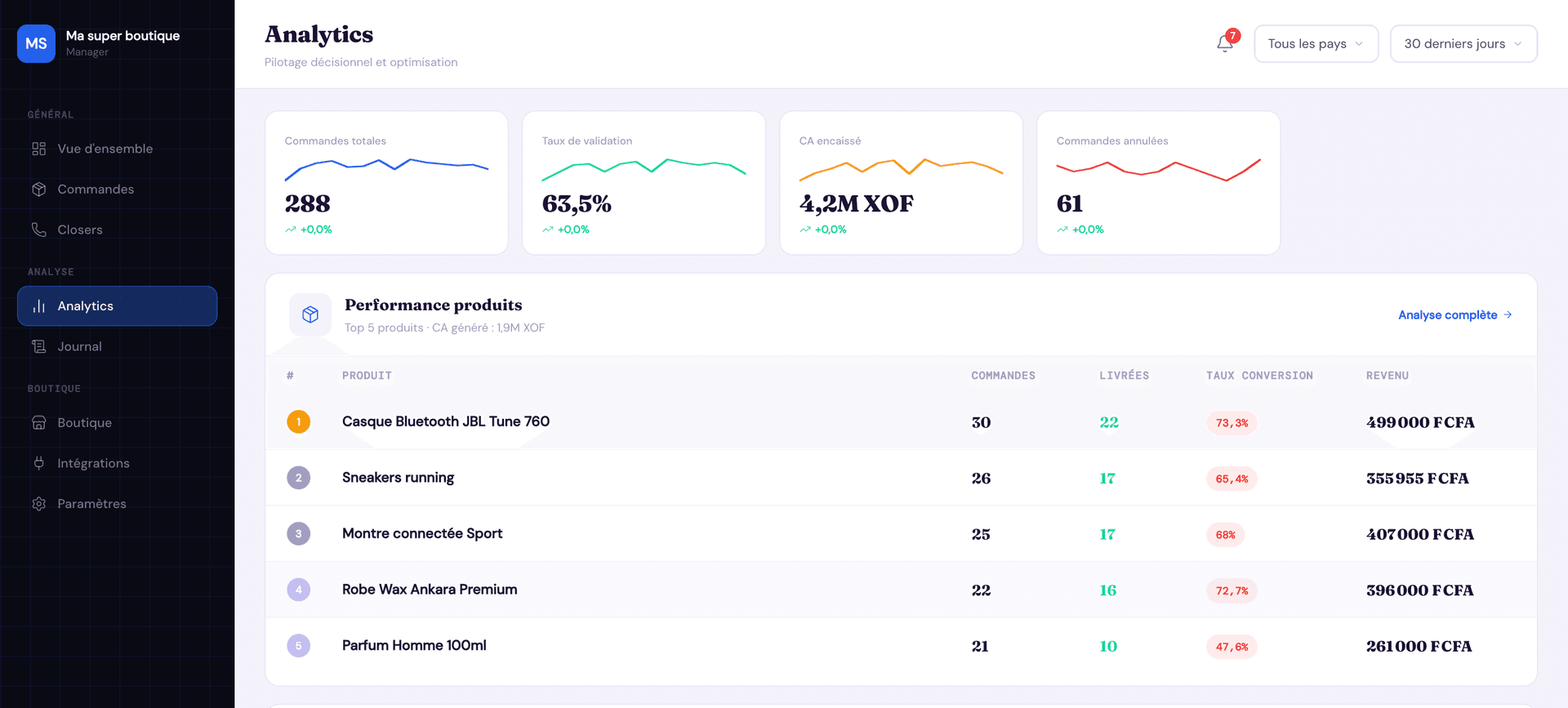Click the Commandes box icon

click(39, 189)
